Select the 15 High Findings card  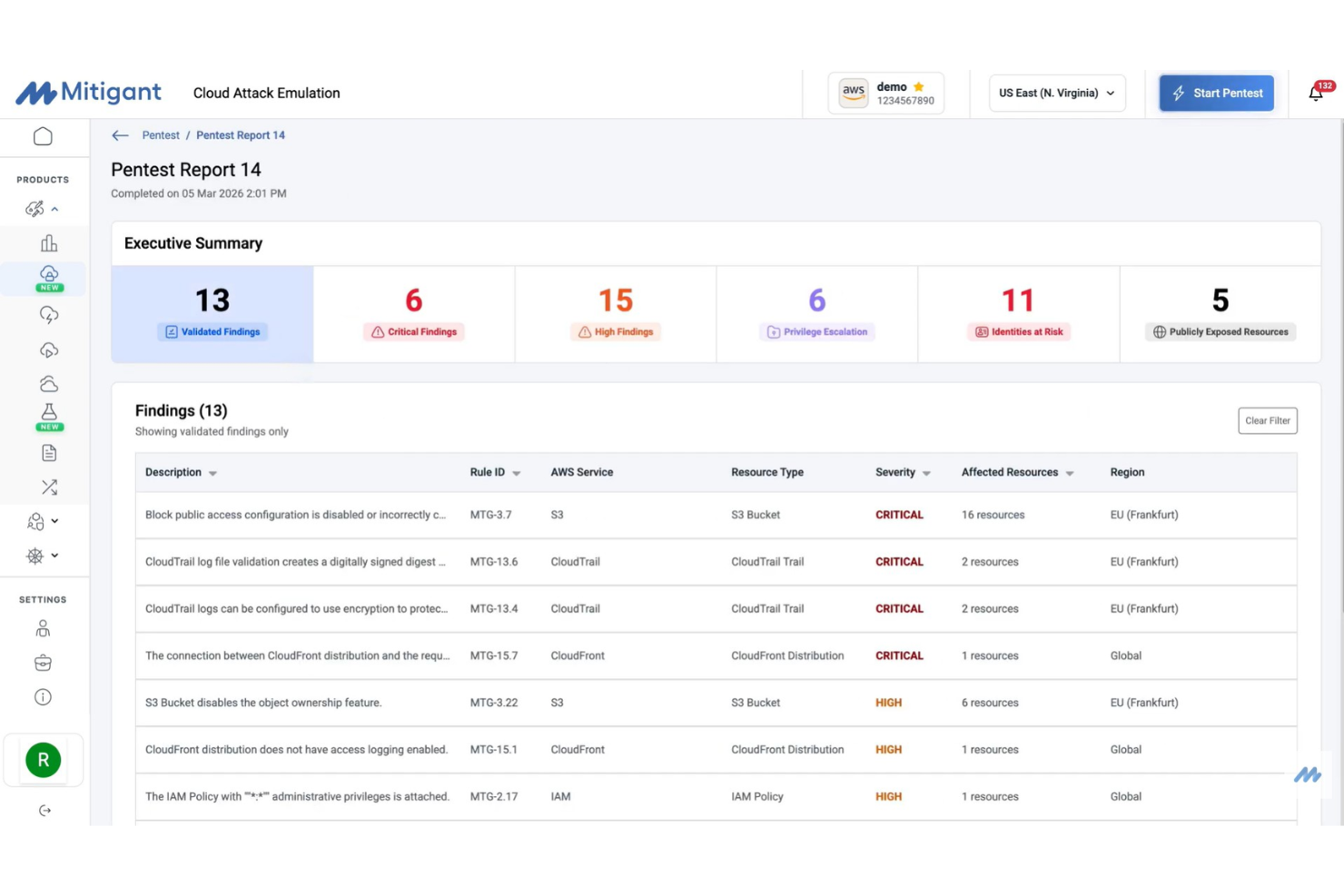click(x=616, y=314)
